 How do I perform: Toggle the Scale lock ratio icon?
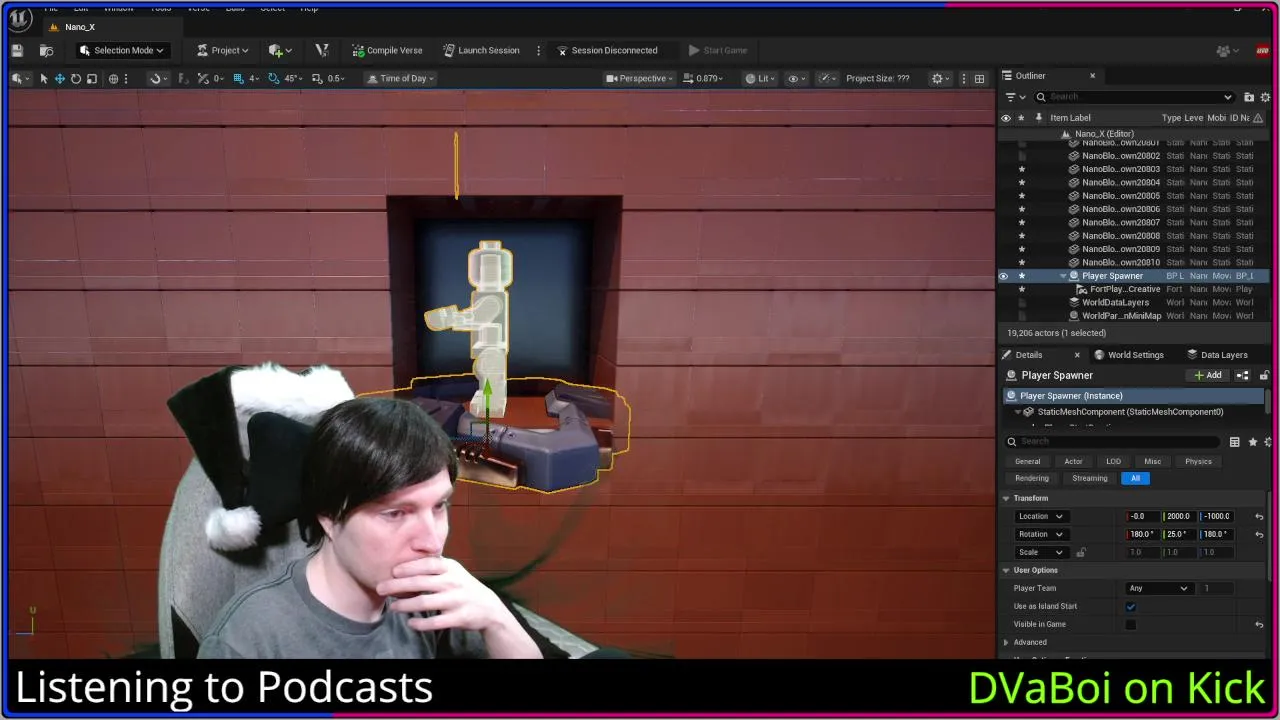pos(1080,552)
